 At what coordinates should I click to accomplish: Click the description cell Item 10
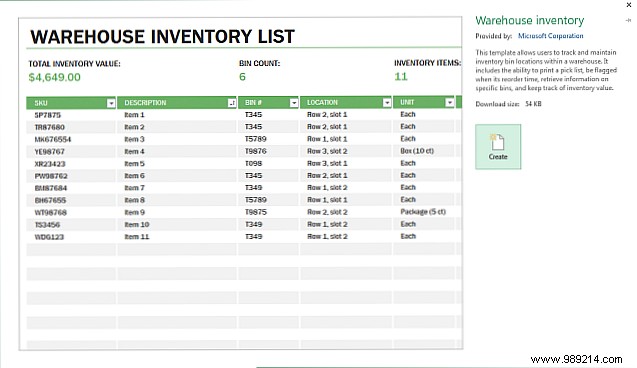(x=137, y=225)
